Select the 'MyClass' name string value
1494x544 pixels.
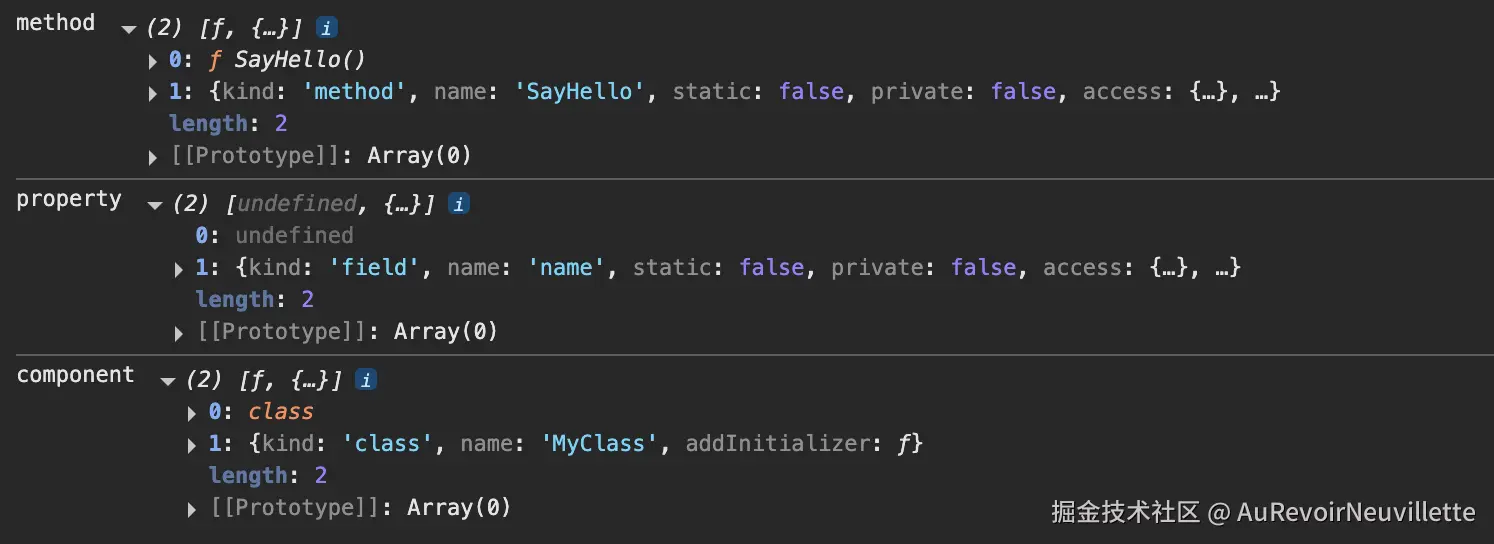click(x=603, y=444)
